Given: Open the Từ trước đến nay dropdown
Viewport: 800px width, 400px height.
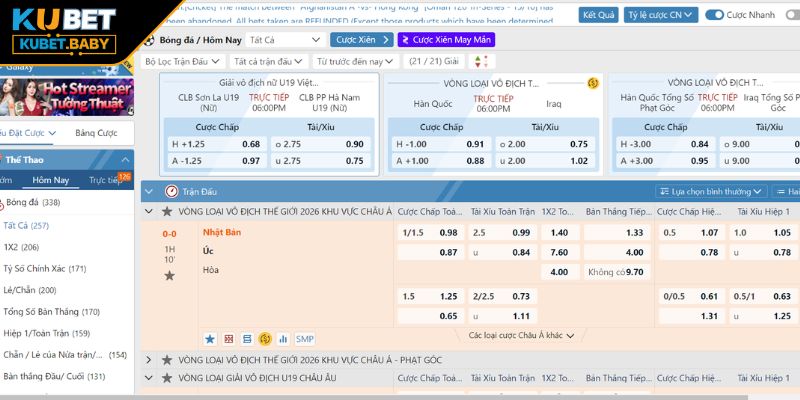Looking at the screenshot, I should point(355,62).
